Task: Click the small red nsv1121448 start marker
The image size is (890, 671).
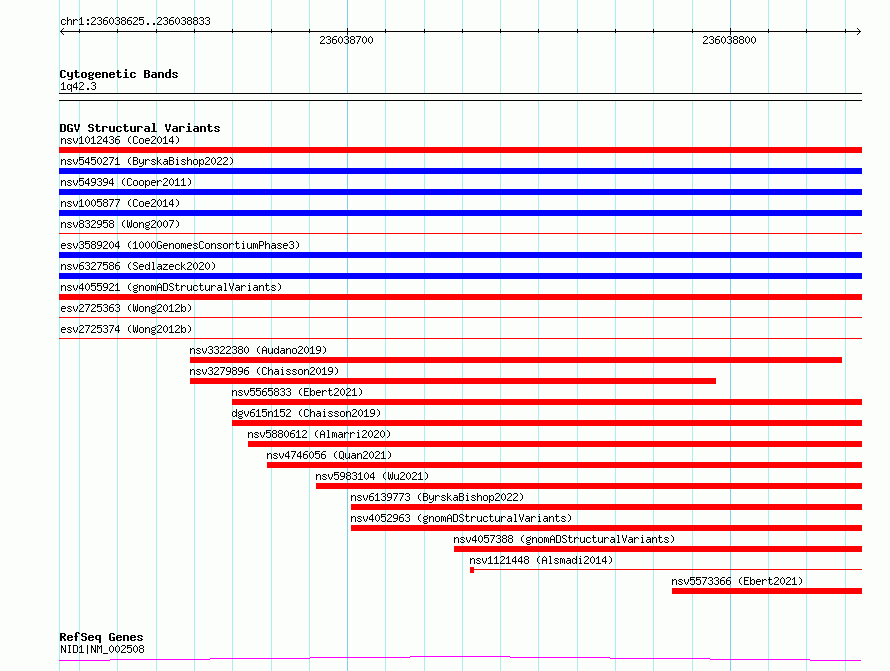Action: tap(472, 570)
